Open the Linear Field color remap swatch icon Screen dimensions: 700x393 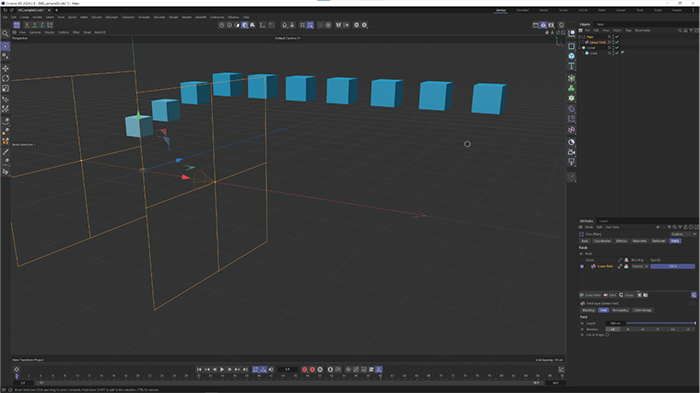626,266
